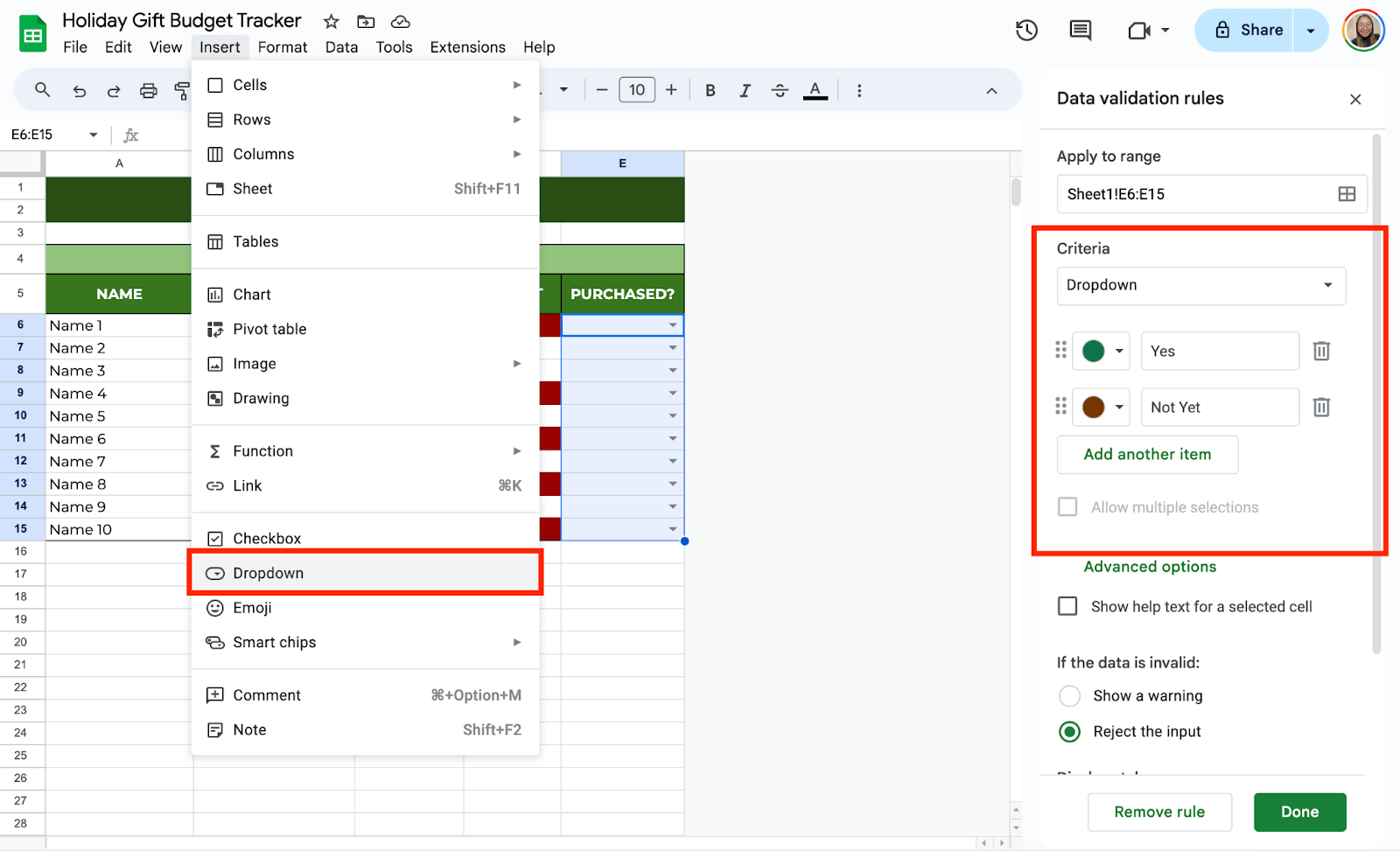Screen dimensions: 1400x851
Task: Click 'Add another item' button
Action: click(x=1147, y=454)
